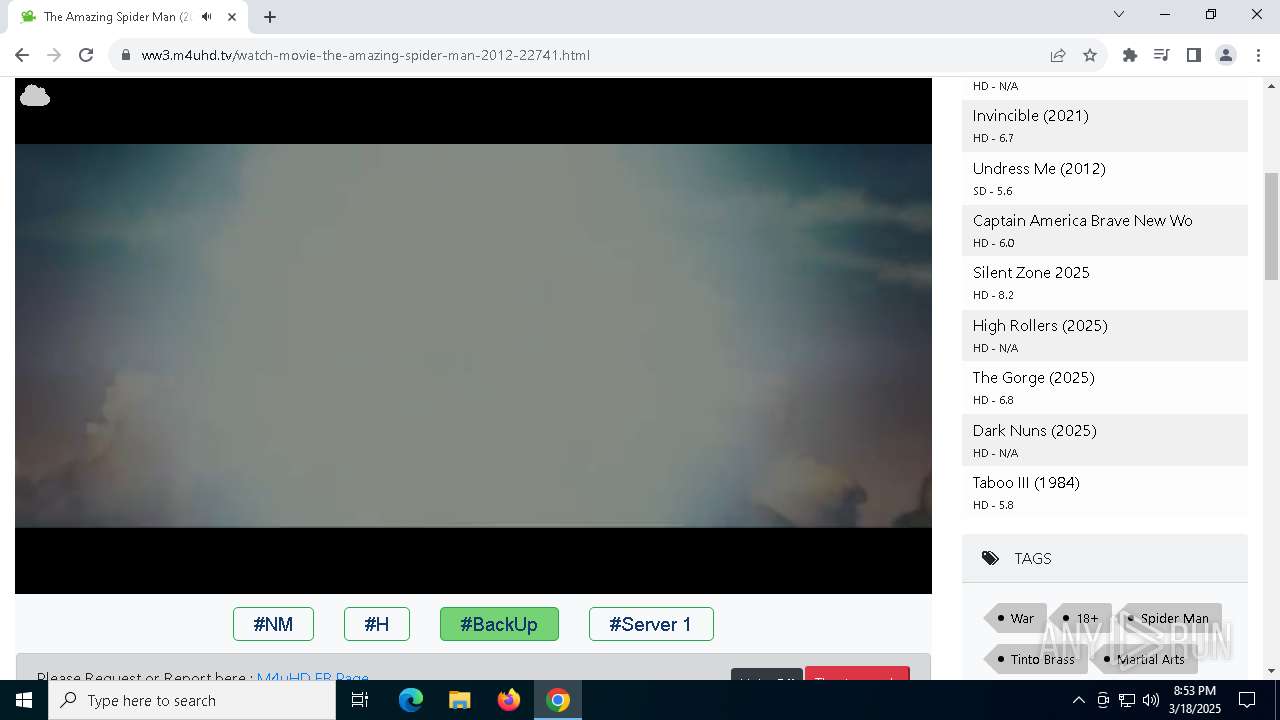Open the Windows Start menu
The width and height of the screenshot is (1280, 720).
coord(24,700)
